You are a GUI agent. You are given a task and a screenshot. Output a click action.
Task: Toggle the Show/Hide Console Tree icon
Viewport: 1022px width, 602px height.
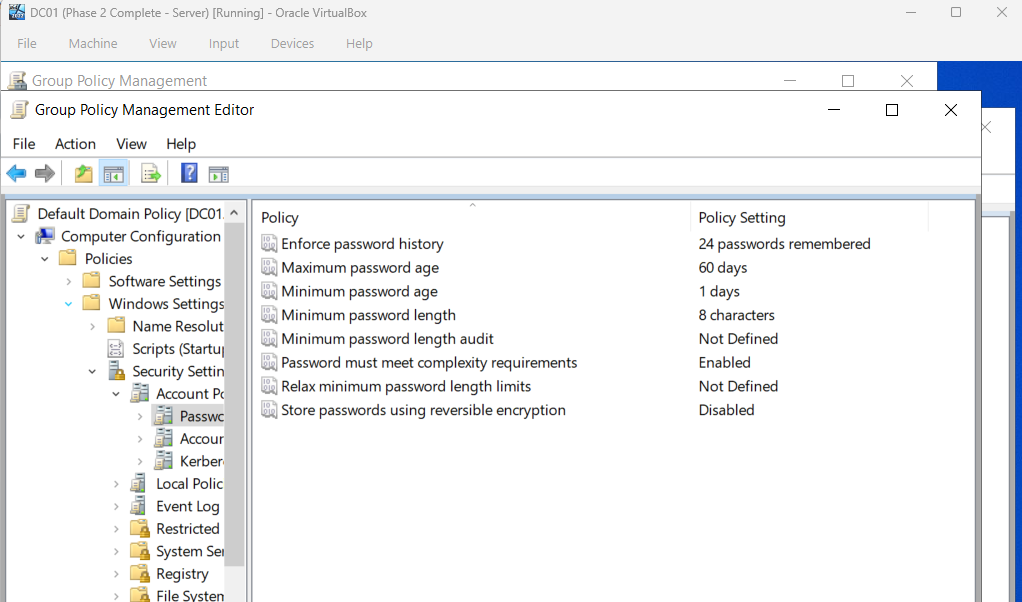(114, 173)
